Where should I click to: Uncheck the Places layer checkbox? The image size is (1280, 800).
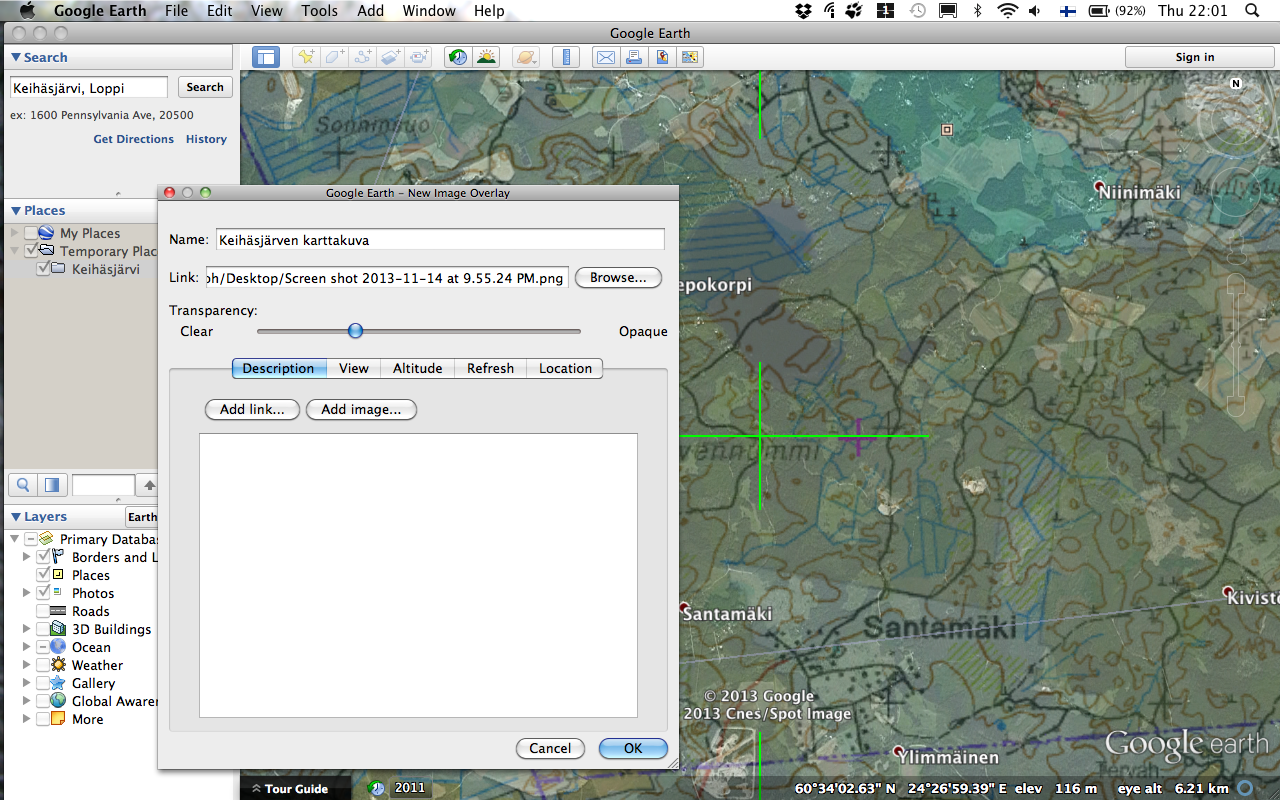point(43,575)
